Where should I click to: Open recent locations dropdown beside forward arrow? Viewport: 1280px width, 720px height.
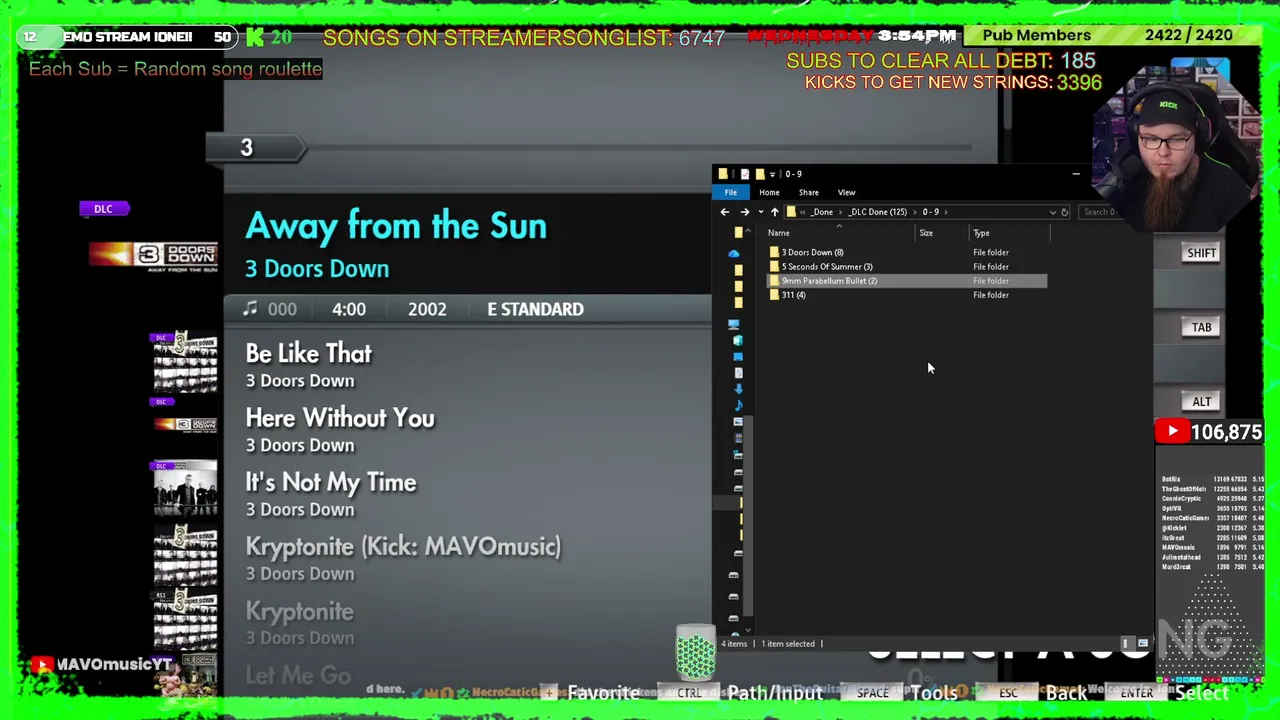point(760,212)
